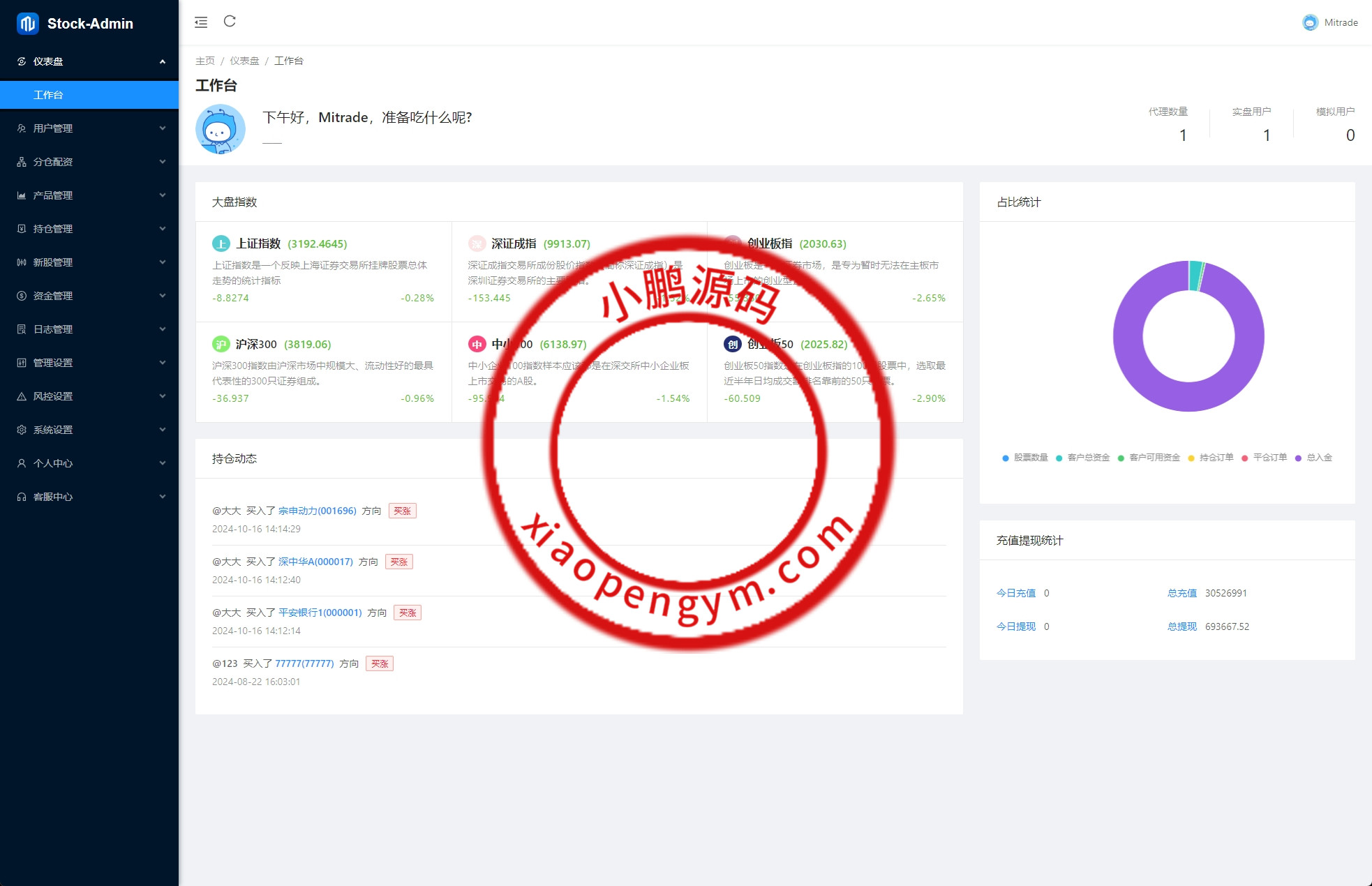Open the 宗申动力(001696) stock link
Screen dimensions: 1372x886
pyautogui.click(x=317, y=511)
